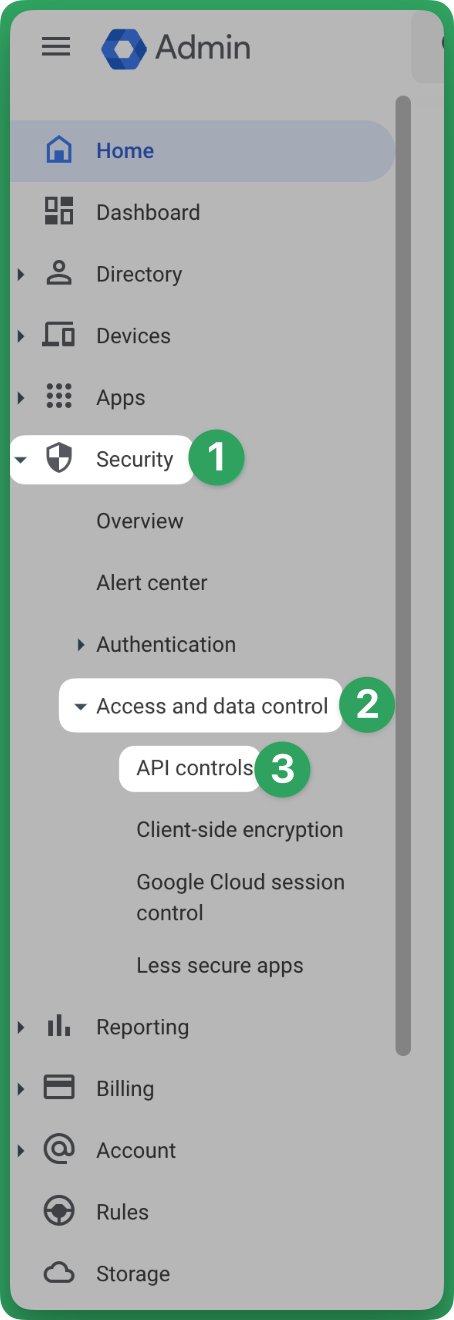Image resolution: width=454 pixels, height=1320 pixels.
Task: Select the Home house icon
Action: [60, 150]
